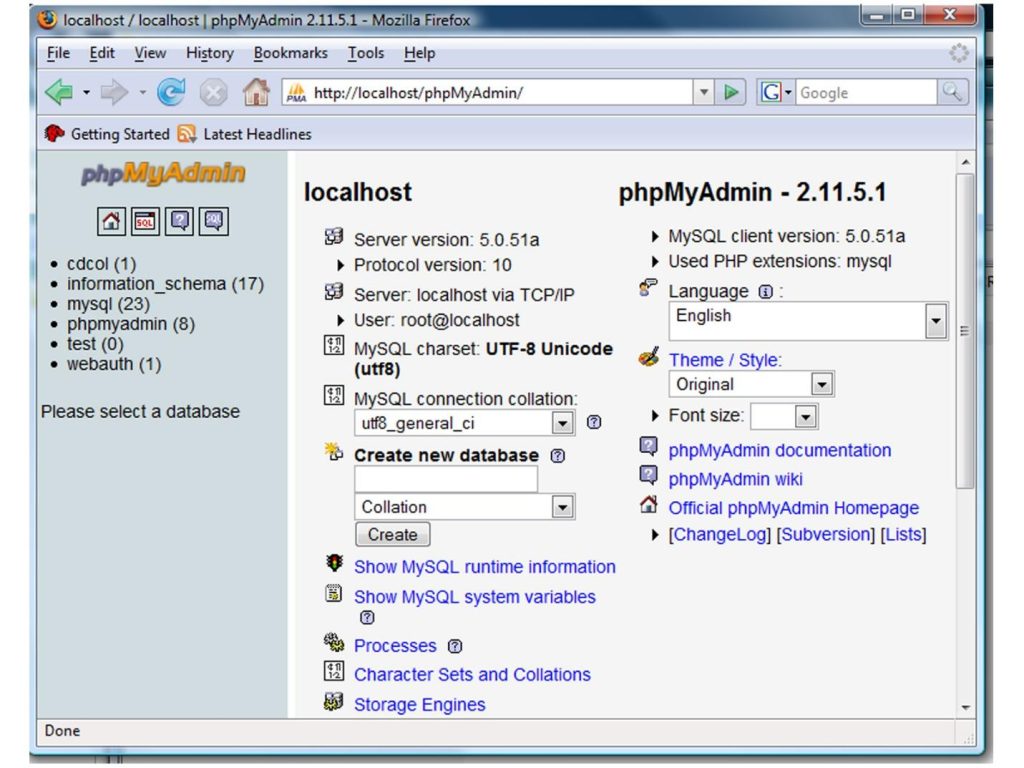
Task: Open the Edit menu
Action: [102, 53]
